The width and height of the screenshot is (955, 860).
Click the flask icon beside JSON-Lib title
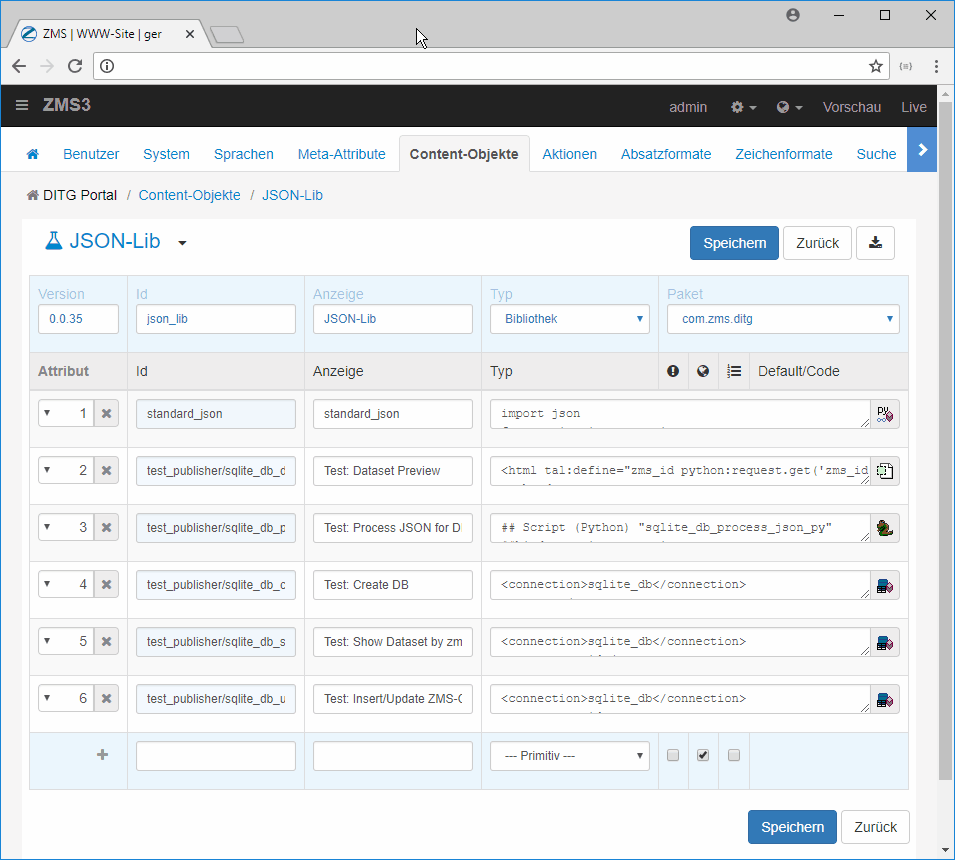click(x=54, y=241)
